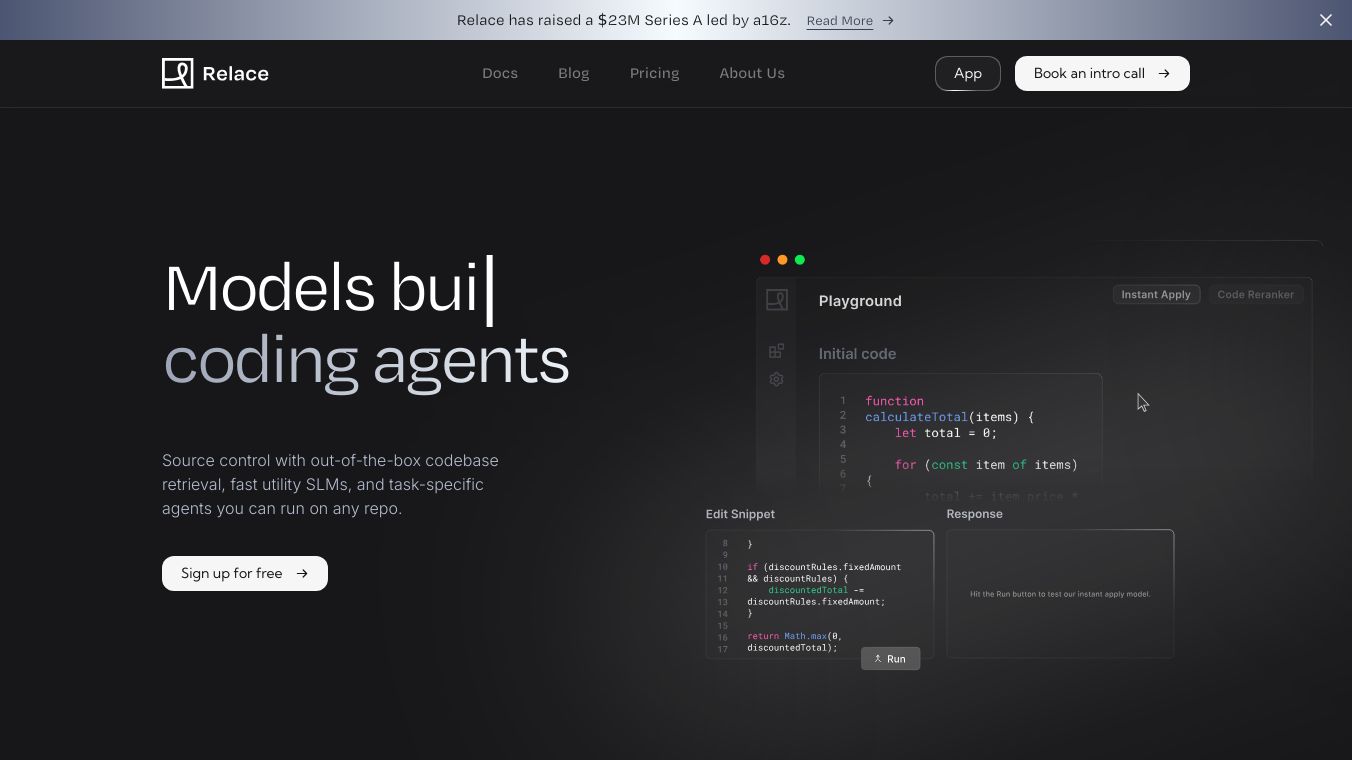Viewport: 1352px width, 760px height.
Task: Click the "if (discountRules.fixedAmount" code line
Action: click(824, 567)
